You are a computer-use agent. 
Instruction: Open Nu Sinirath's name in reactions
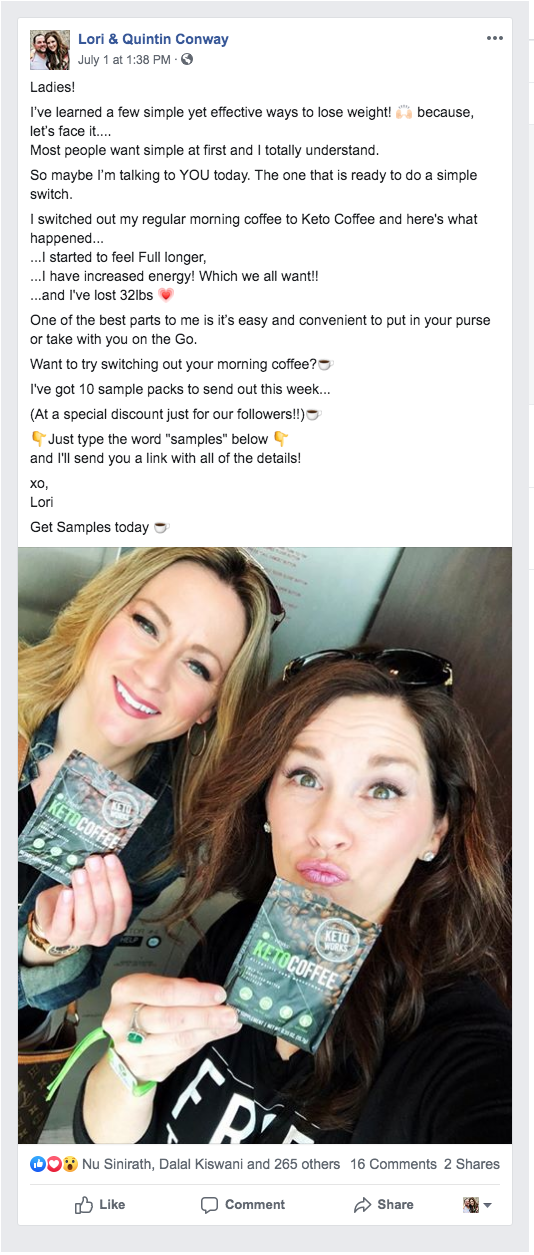point(117,1164)
